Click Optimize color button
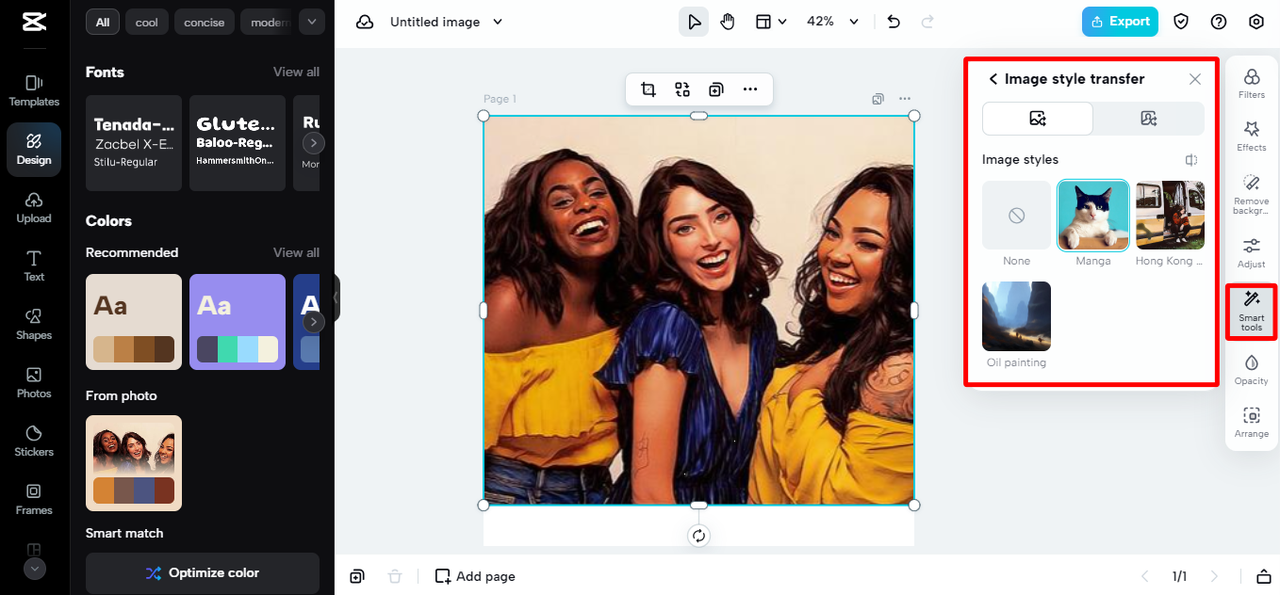Image resolution: width=1280 pixels, height=595 pixels. pos(202,573)
